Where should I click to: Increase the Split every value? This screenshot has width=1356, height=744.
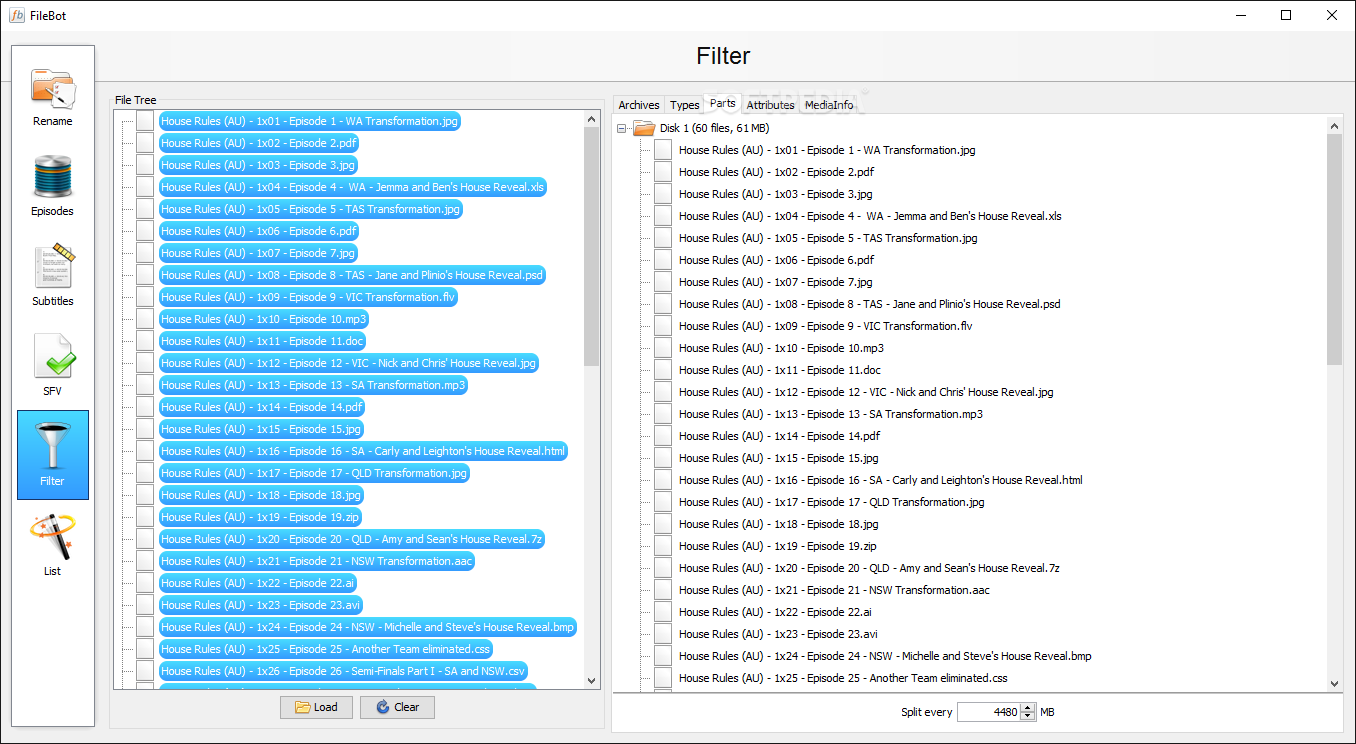(1028, 708)
